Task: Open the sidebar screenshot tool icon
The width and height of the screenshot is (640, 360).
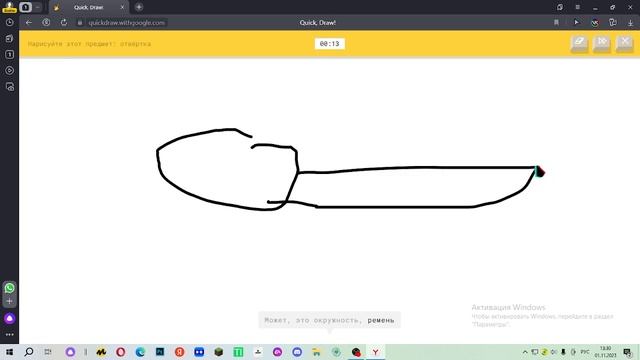Action: click(9, 87)
